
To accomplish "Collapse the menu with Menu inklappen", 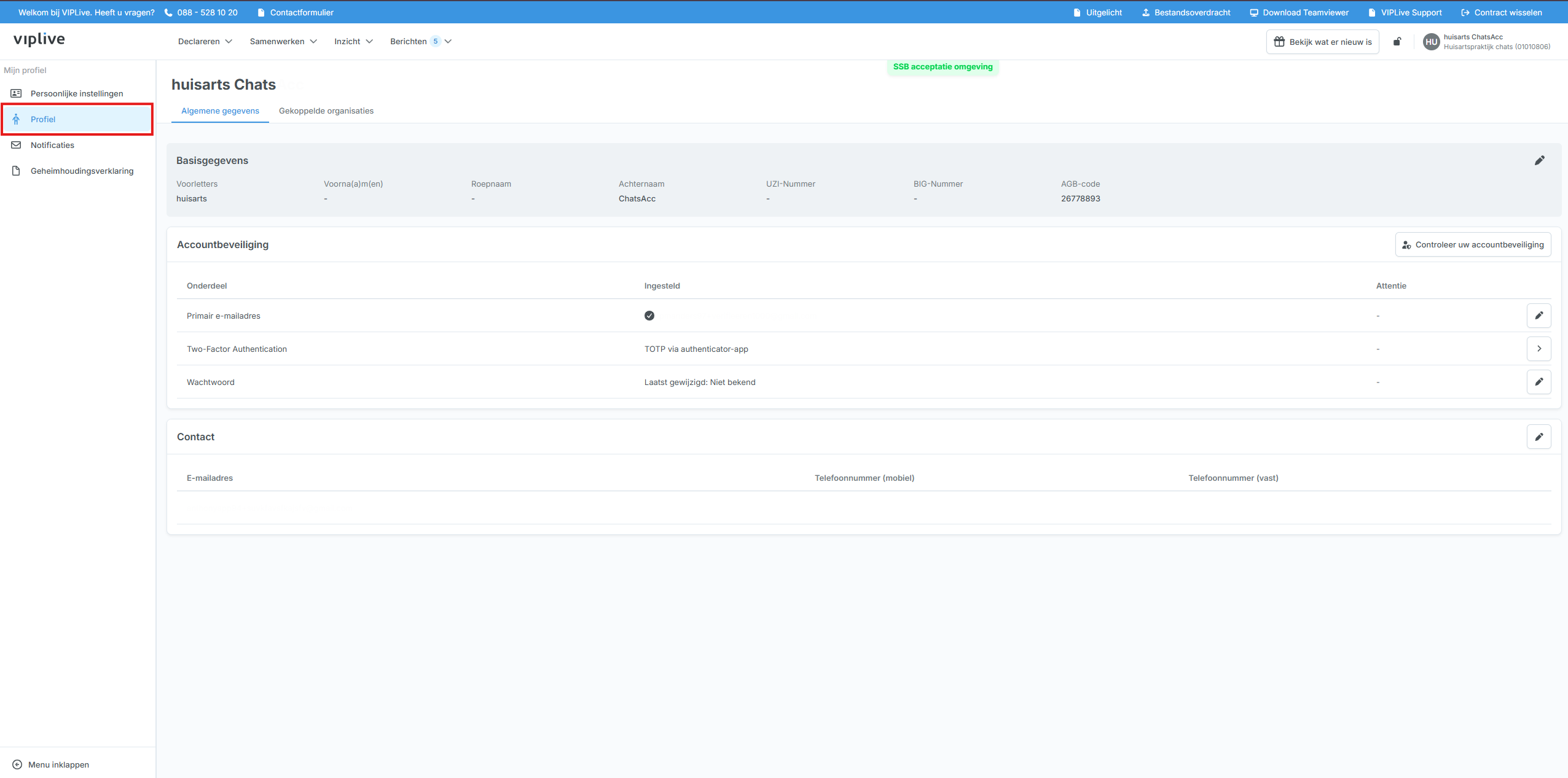I will [x=51, y=764].
